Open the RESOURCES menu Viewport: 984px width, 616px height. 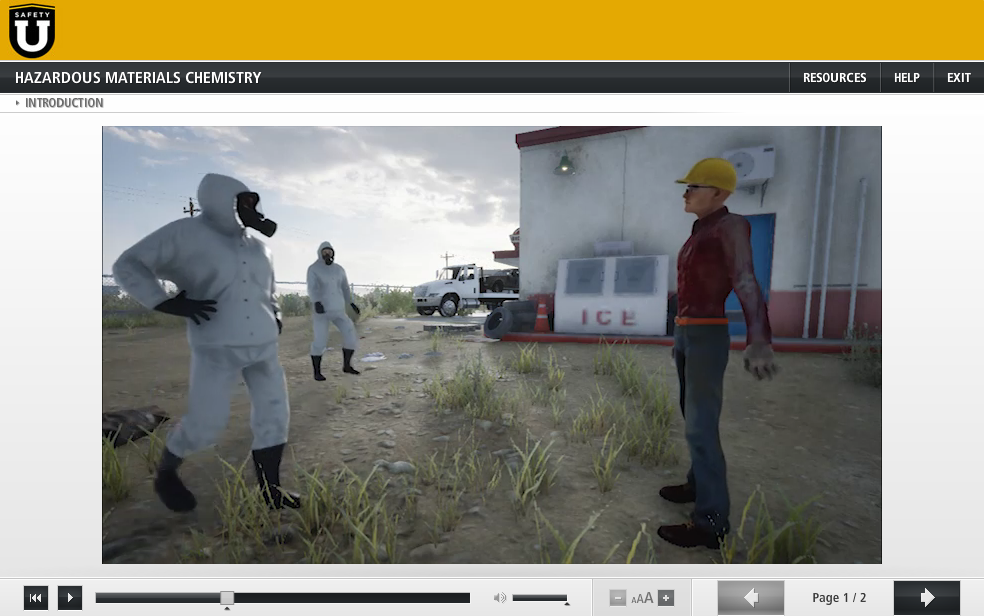pos(834,77)
